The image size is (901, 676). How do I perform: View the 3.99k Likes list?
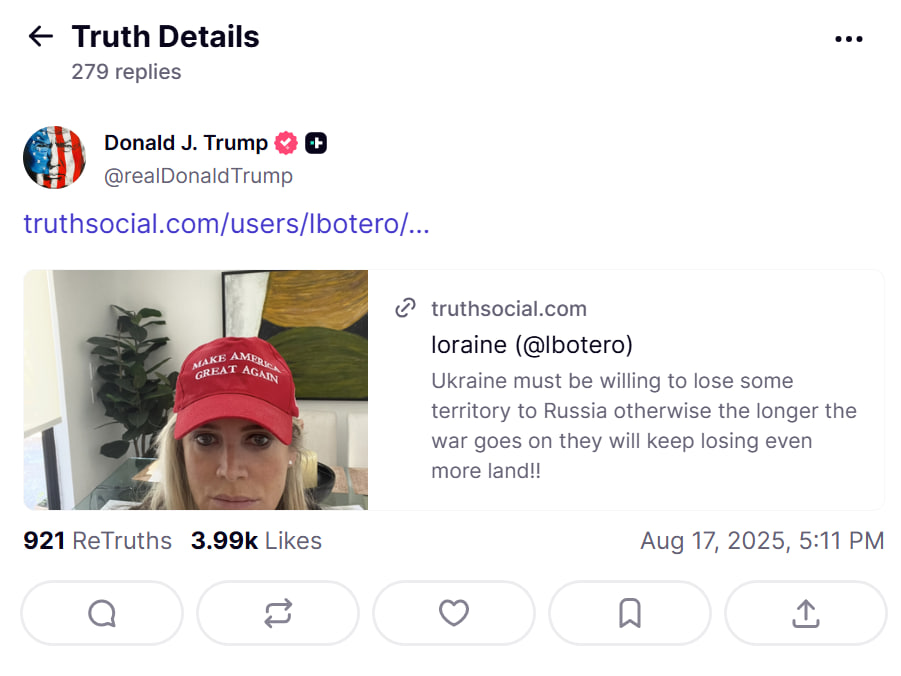click(256, 541)
